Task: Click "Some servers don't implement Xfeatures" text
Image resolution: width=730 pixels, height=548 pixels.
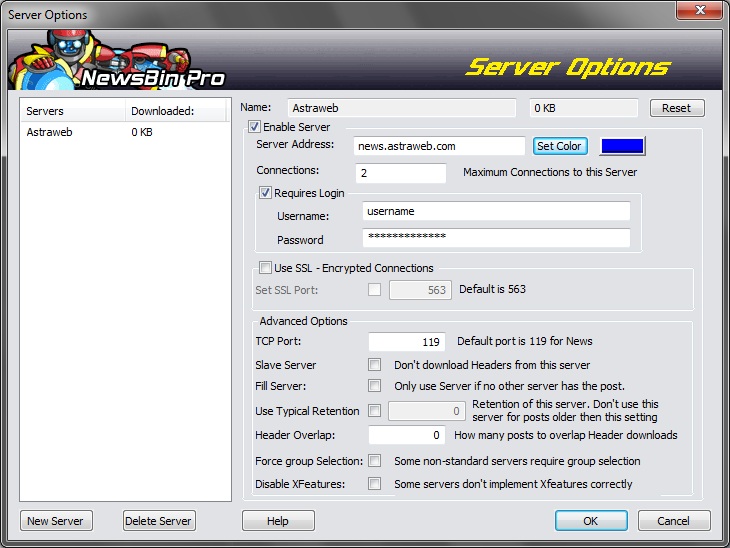Action: [513, 484]
